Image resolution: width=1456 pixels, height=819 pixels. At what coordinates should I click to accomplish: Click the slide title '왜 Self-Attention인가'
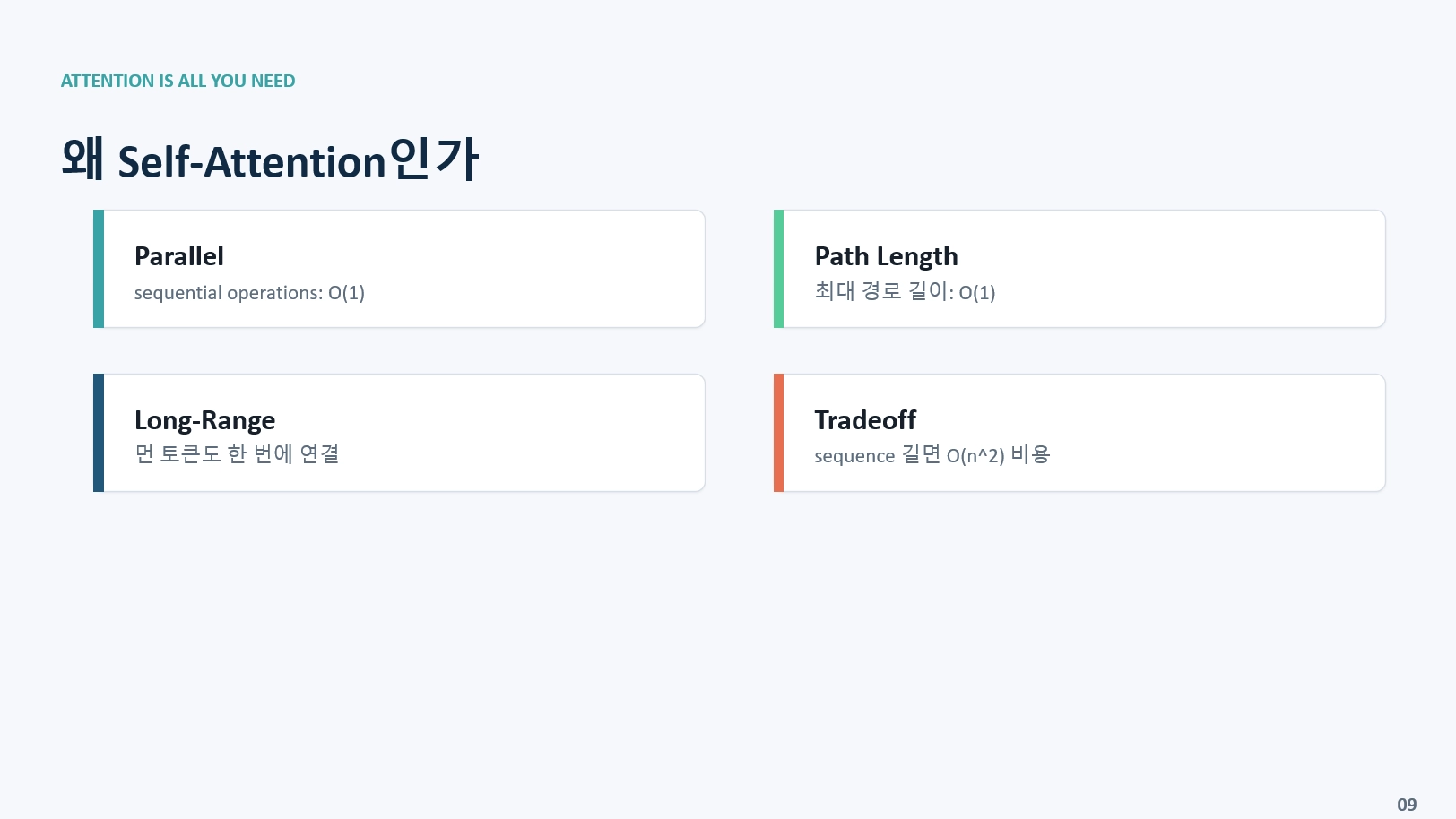point(270,159)
